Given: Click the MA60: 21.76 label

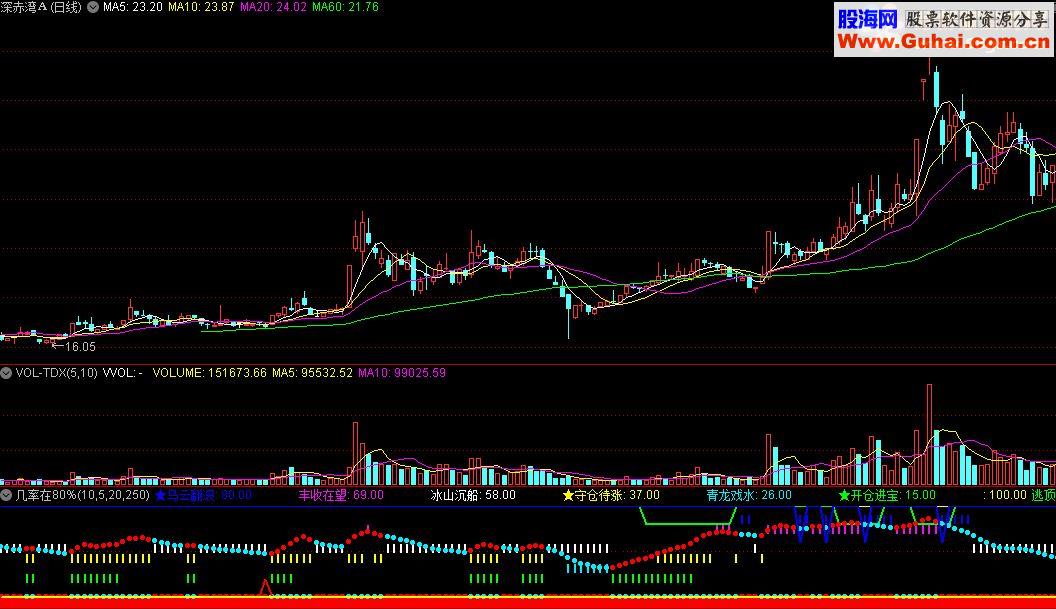Looking at the screenshot, I should 345,7.
